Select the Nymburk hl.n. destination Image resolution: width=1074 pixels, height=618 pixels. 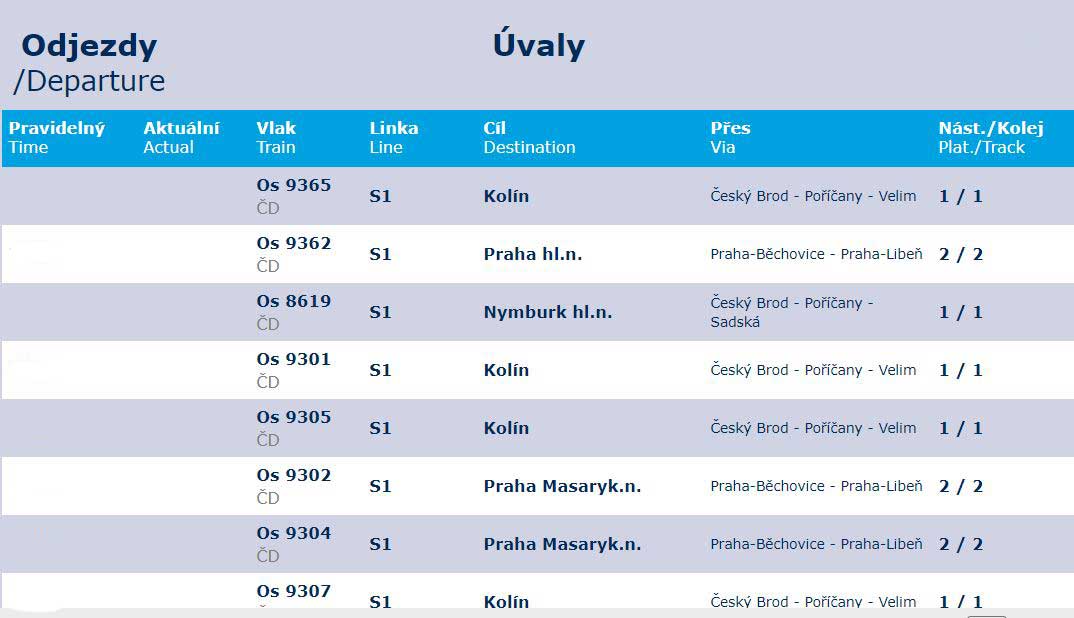548,312
